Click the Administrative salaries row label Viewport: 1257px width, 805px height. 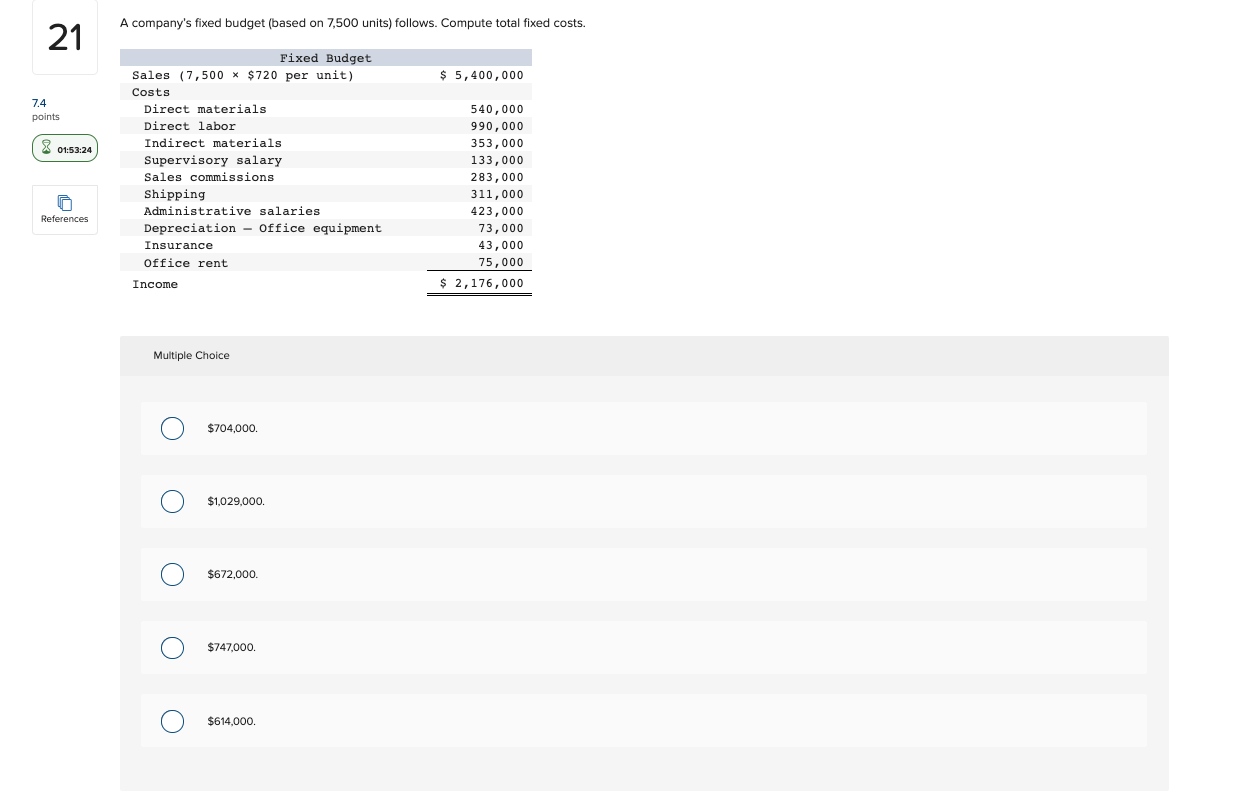(x=232, y=211)
